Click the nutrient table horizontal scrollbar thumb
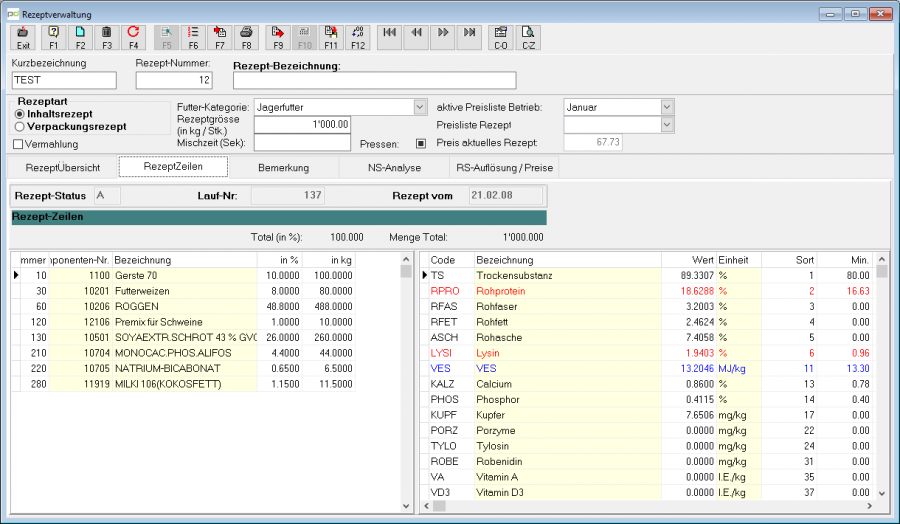 [x=439, y=506]
